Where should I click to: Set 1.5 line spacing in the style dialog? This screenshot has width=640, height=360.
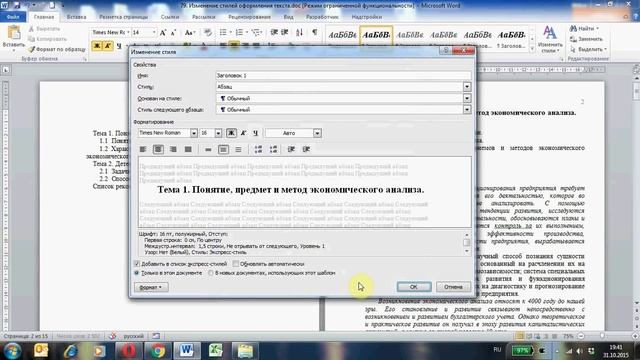[223, 149]
